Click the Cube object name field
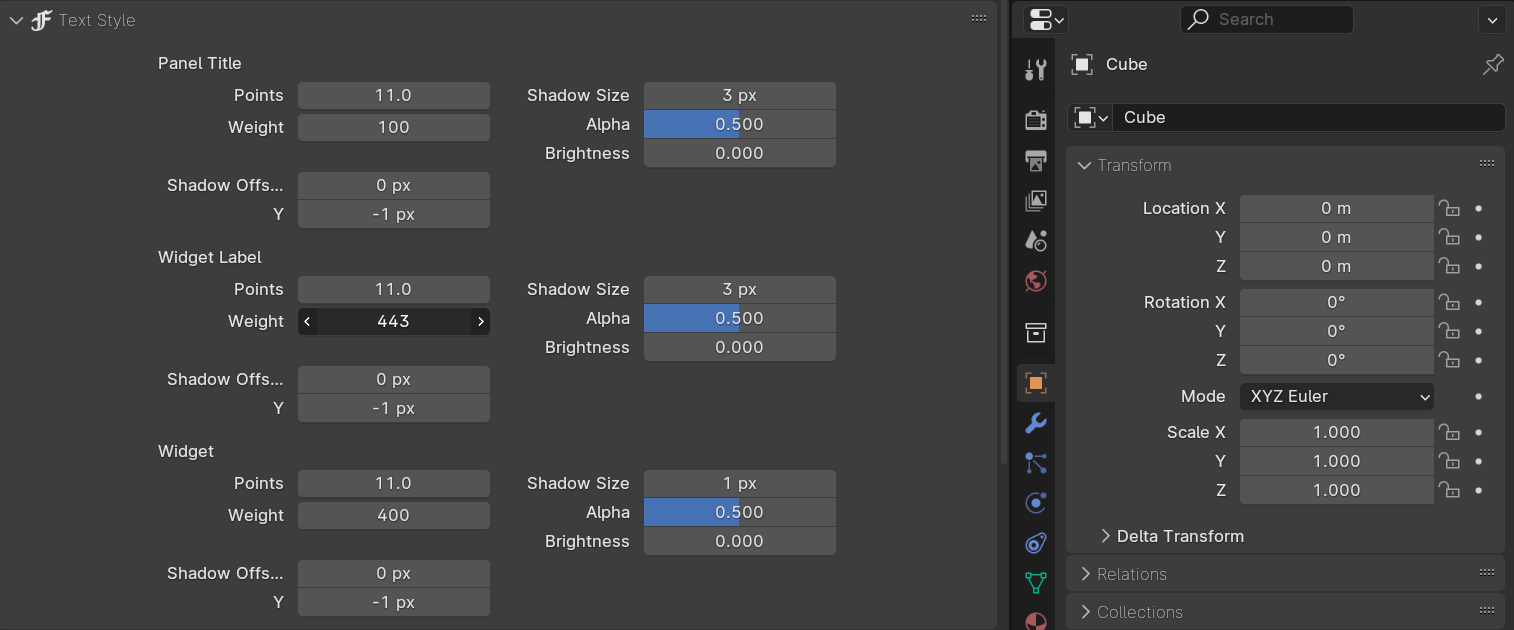 pos(1308,117)
